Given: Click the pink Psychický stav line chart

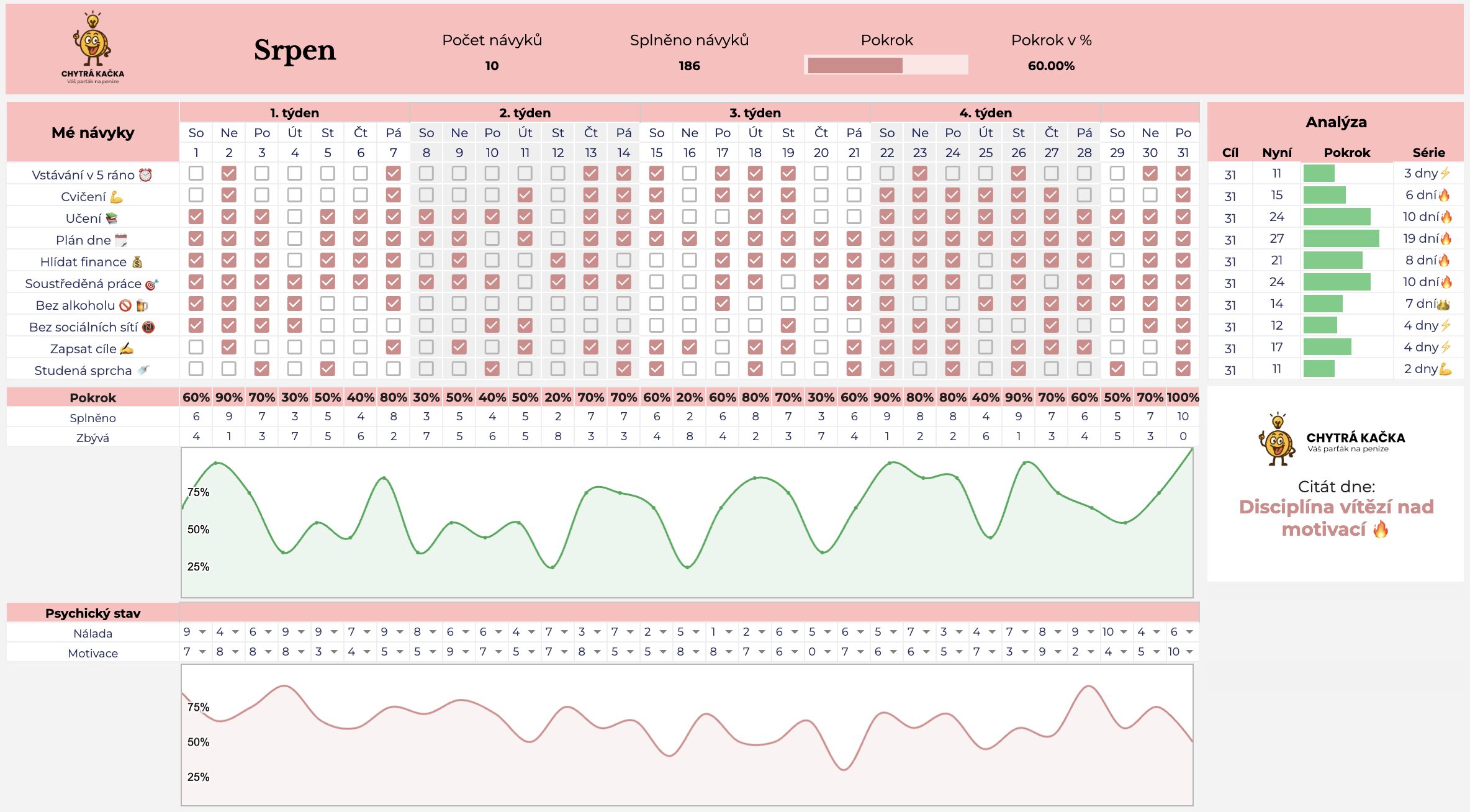Looking at the screenshot, I should point(687,735).
